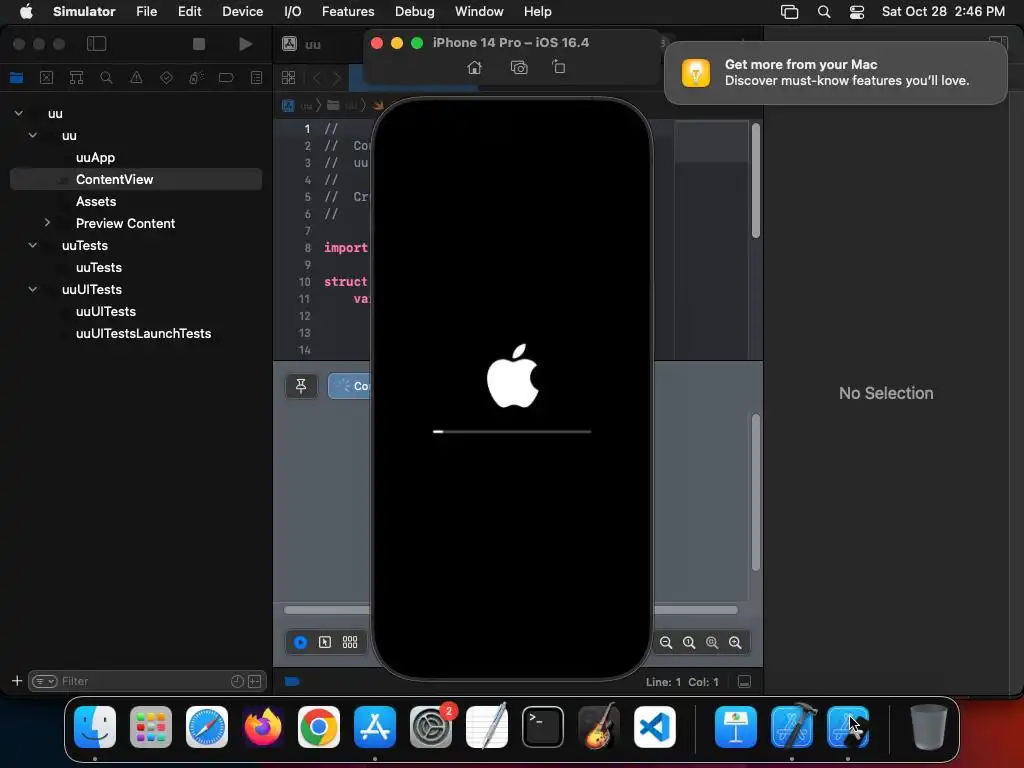Open navigator filter options dropdown

click(x=45, y=681)
